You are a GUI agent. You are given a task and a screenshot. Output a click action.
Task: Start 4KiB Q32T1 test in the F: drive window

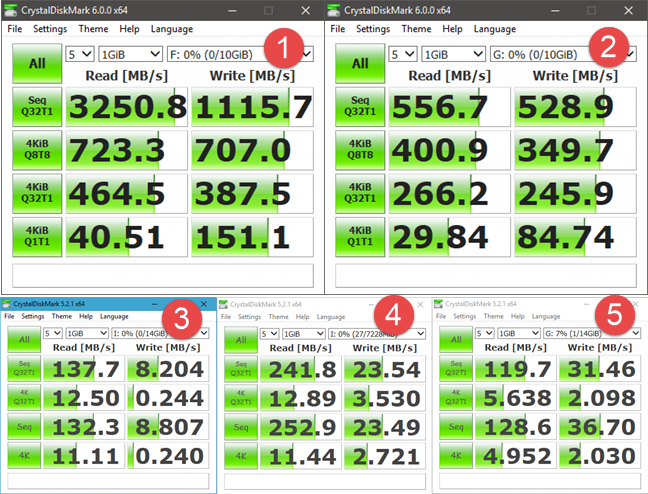click(37, 193)
